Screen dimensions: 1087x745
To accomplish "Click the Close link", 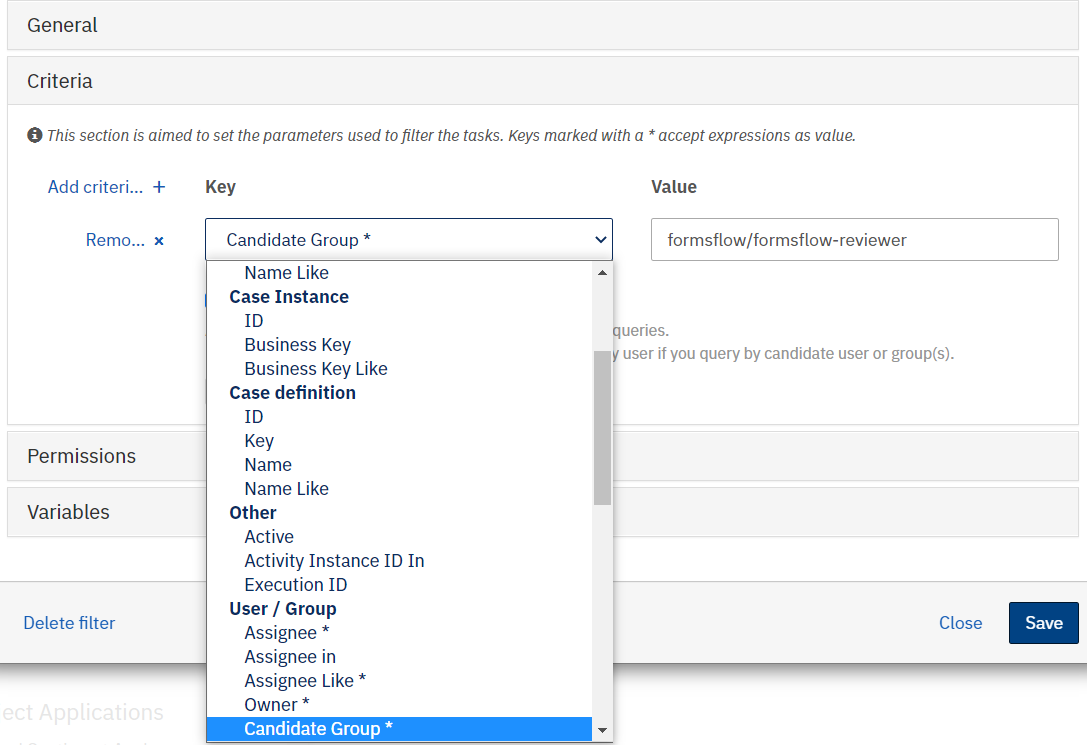I will click(960, 623).
